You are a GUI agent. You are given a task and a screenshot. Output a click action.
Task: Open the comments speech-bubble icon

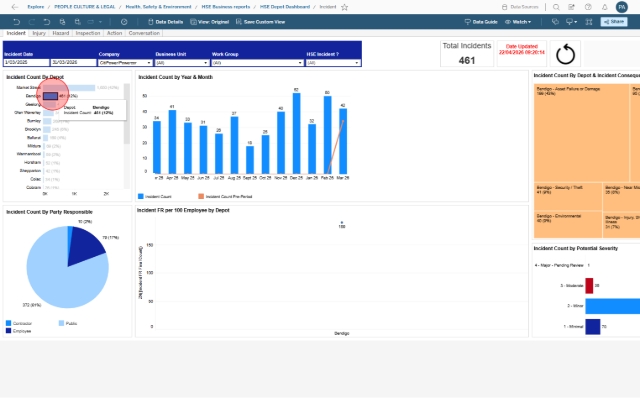[x=555, y=22]
